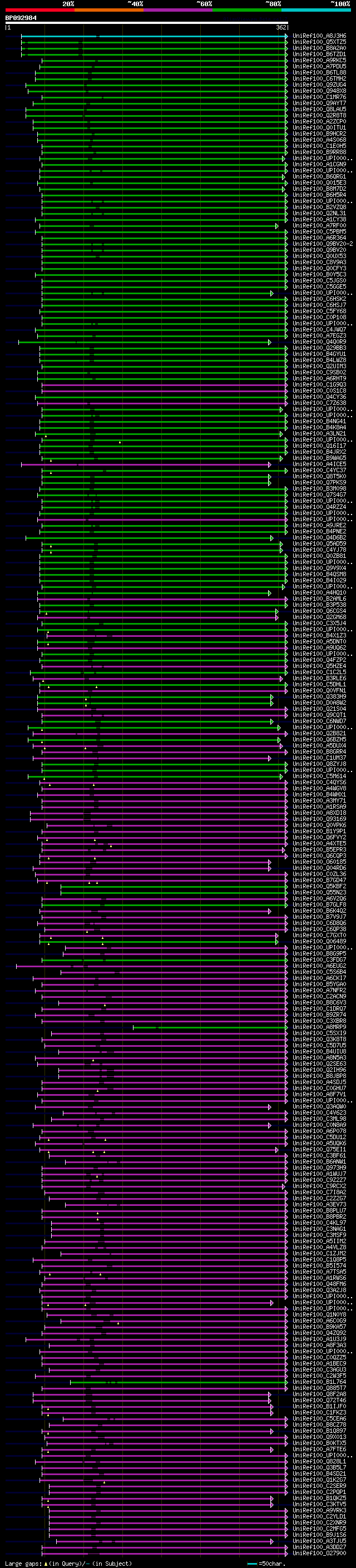Select hit UniRef100_B6TZD1
The image size is (356, 1568).
[x=319, y=54]
